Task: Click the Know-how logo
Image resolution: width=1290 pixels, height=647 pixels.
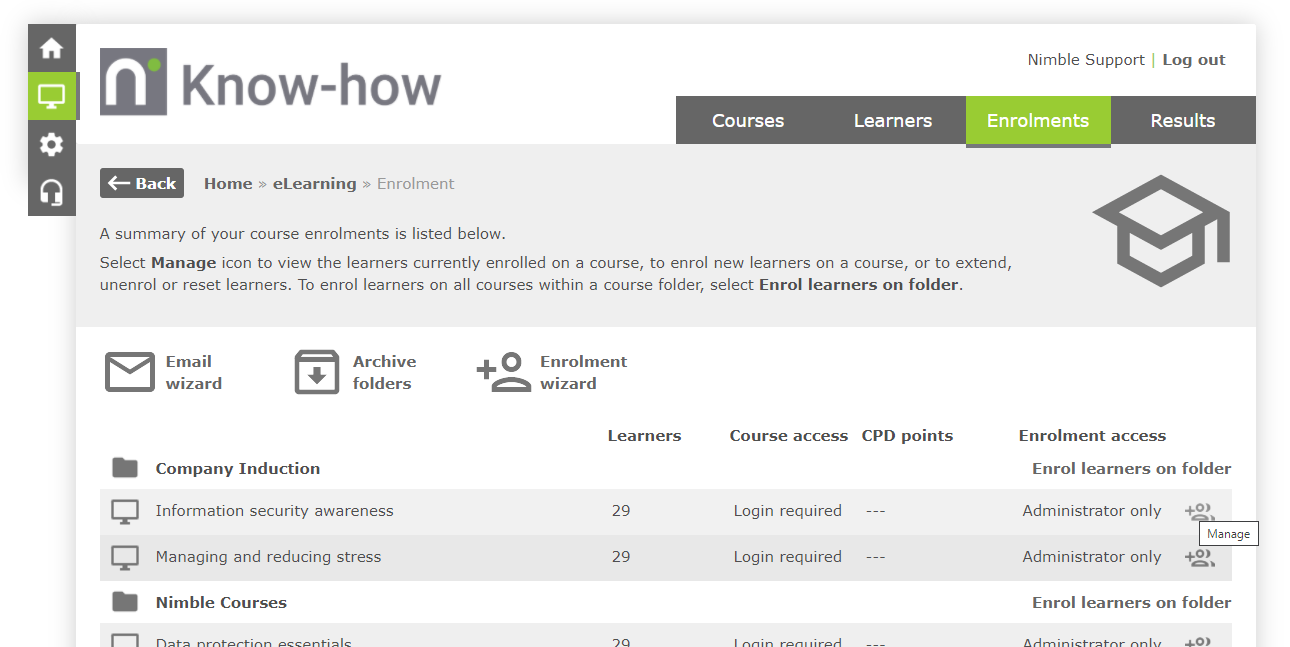Action: [271, 83]
